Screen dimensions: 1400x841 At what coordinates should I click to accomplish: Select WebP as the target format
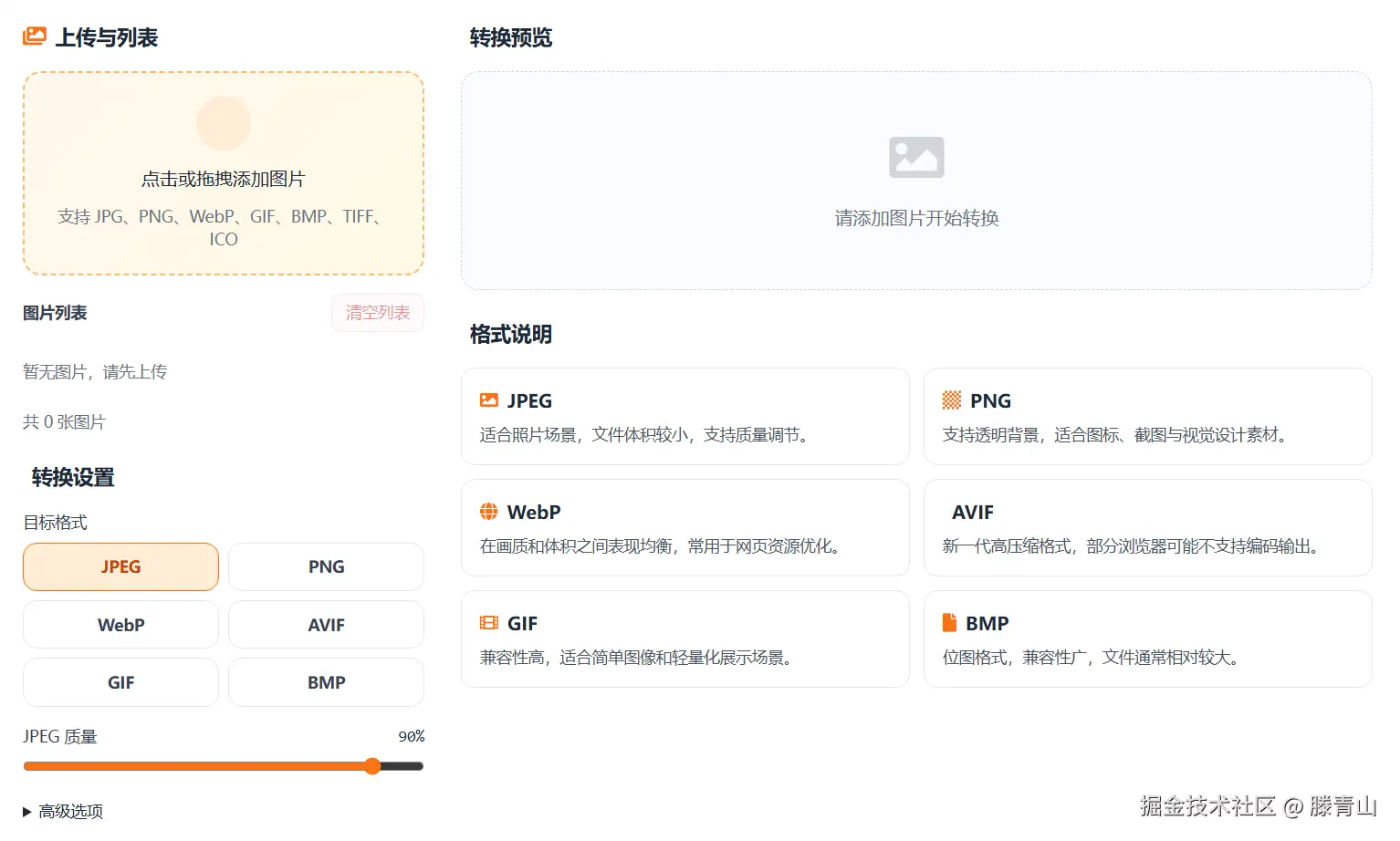(x=120, y=624)
